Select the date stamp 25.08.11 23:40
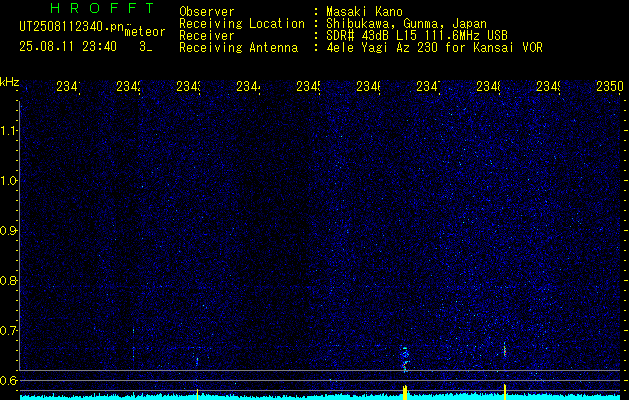The image size is (629, 400). coord(68,47)
